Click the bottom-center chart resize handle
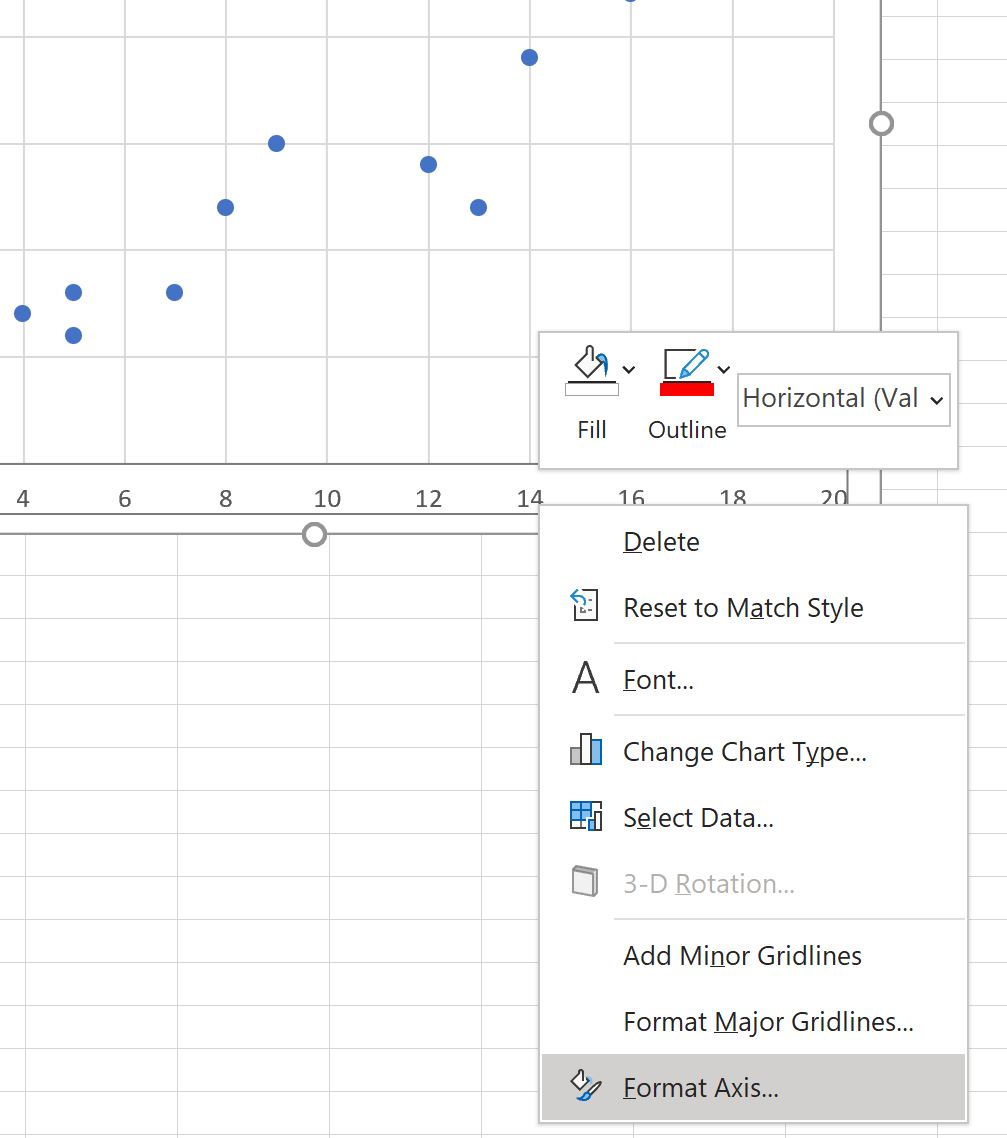 pyautogui.click(x=313, y=535)
